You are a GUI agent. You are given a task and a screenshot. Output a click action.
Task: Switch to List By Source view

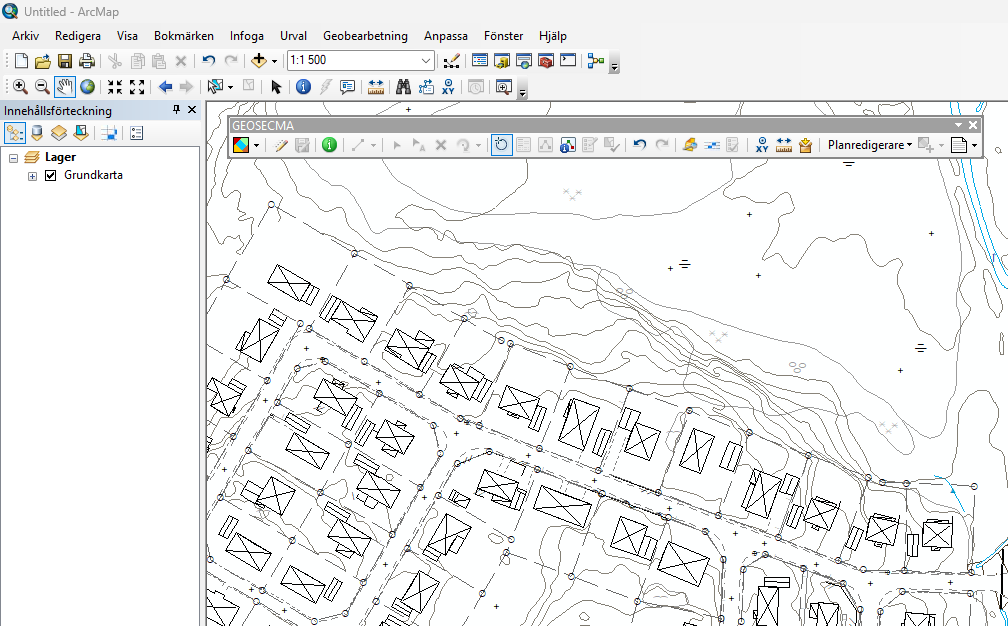point(37,132)
